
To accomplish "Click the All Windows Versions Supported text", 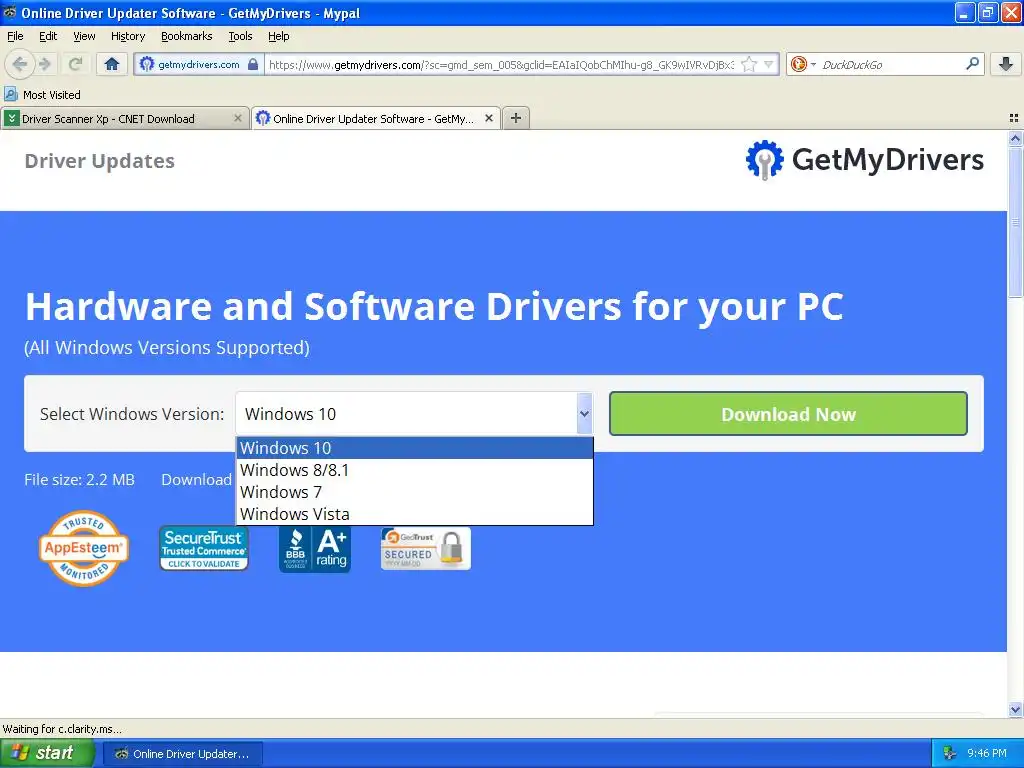I will 167,347.
